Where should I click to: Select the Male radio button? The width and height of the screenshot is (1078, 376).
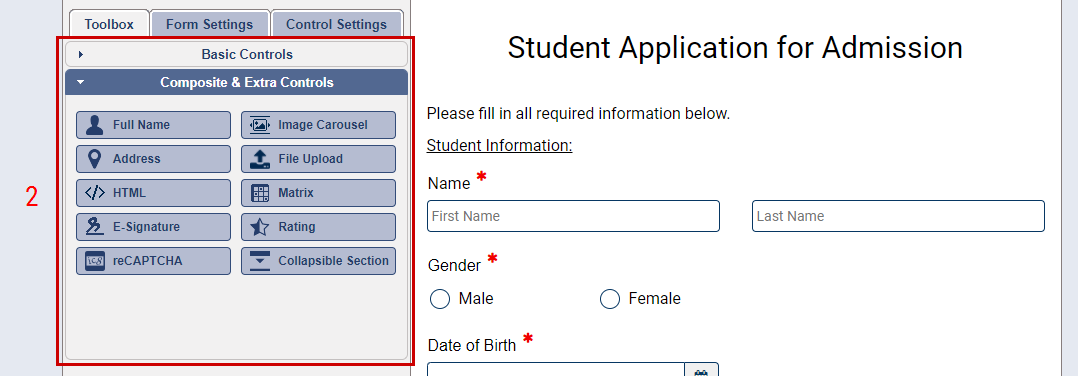[x=440, y=299]
